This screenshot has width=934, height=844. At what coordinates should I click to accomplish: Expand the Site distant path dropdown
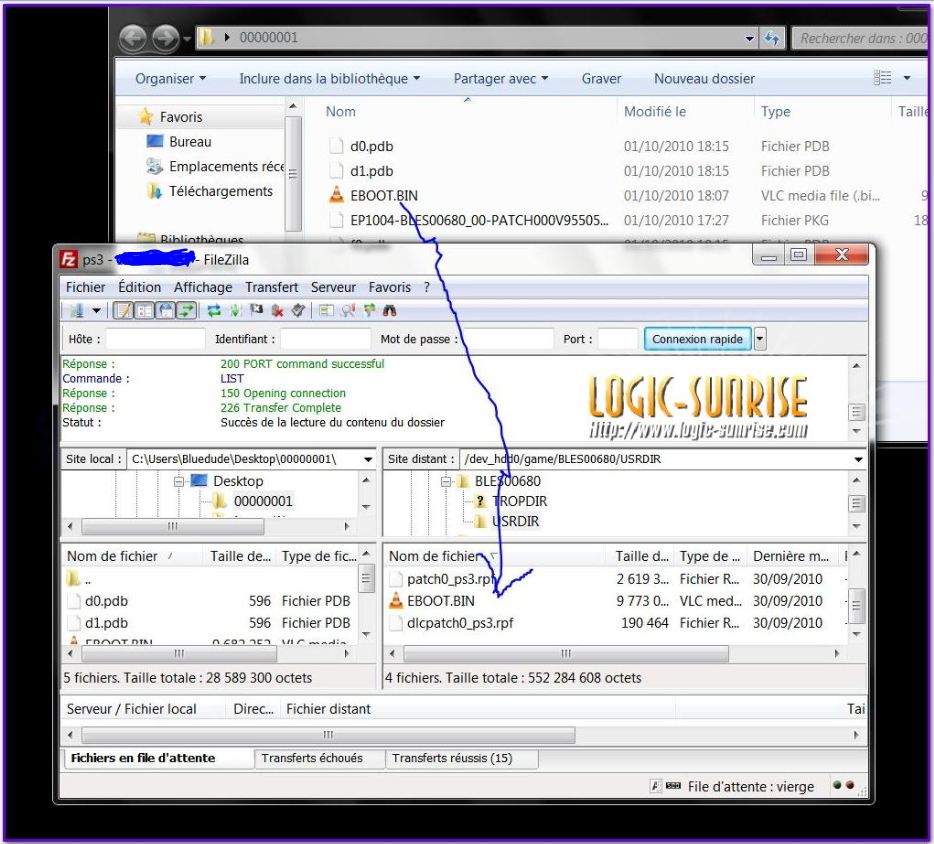(857, 459)
